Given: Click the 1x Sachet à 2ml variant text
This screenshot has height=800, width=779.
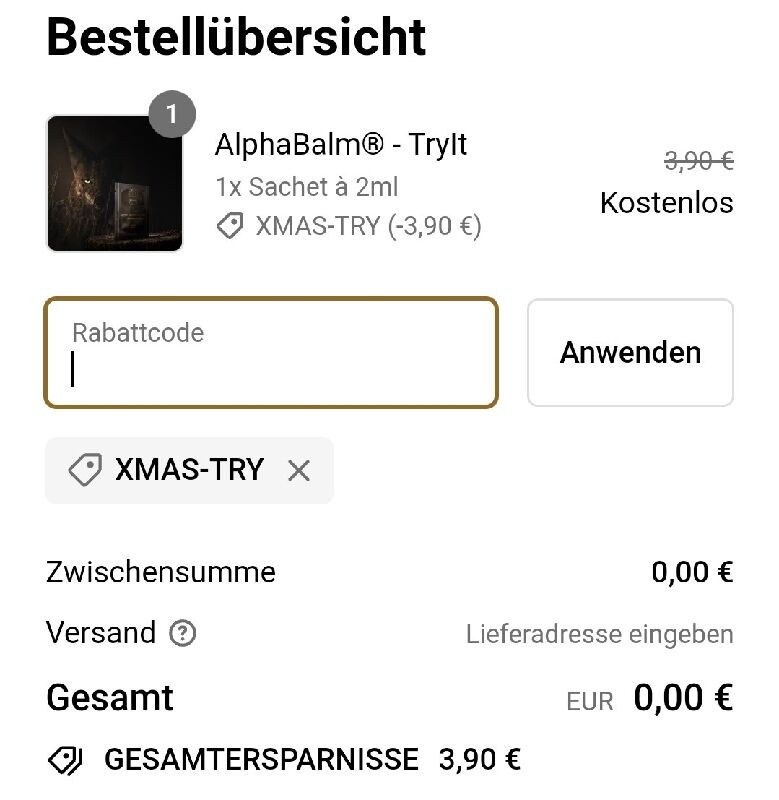Looking at the screenshot, I should point(308,187).
